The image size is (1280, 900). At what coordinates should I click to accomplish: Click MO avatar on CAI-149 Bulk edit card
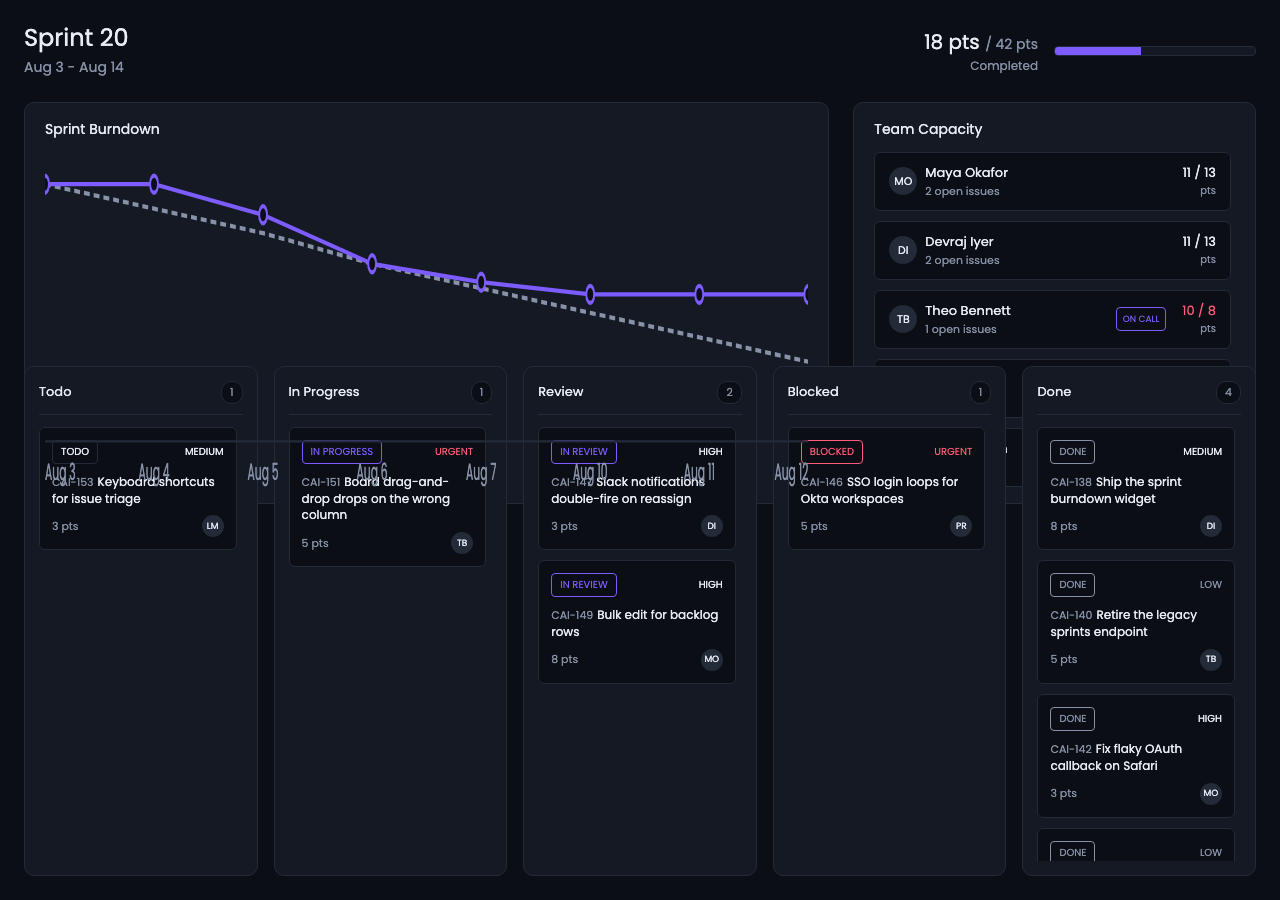coord(712,659)
